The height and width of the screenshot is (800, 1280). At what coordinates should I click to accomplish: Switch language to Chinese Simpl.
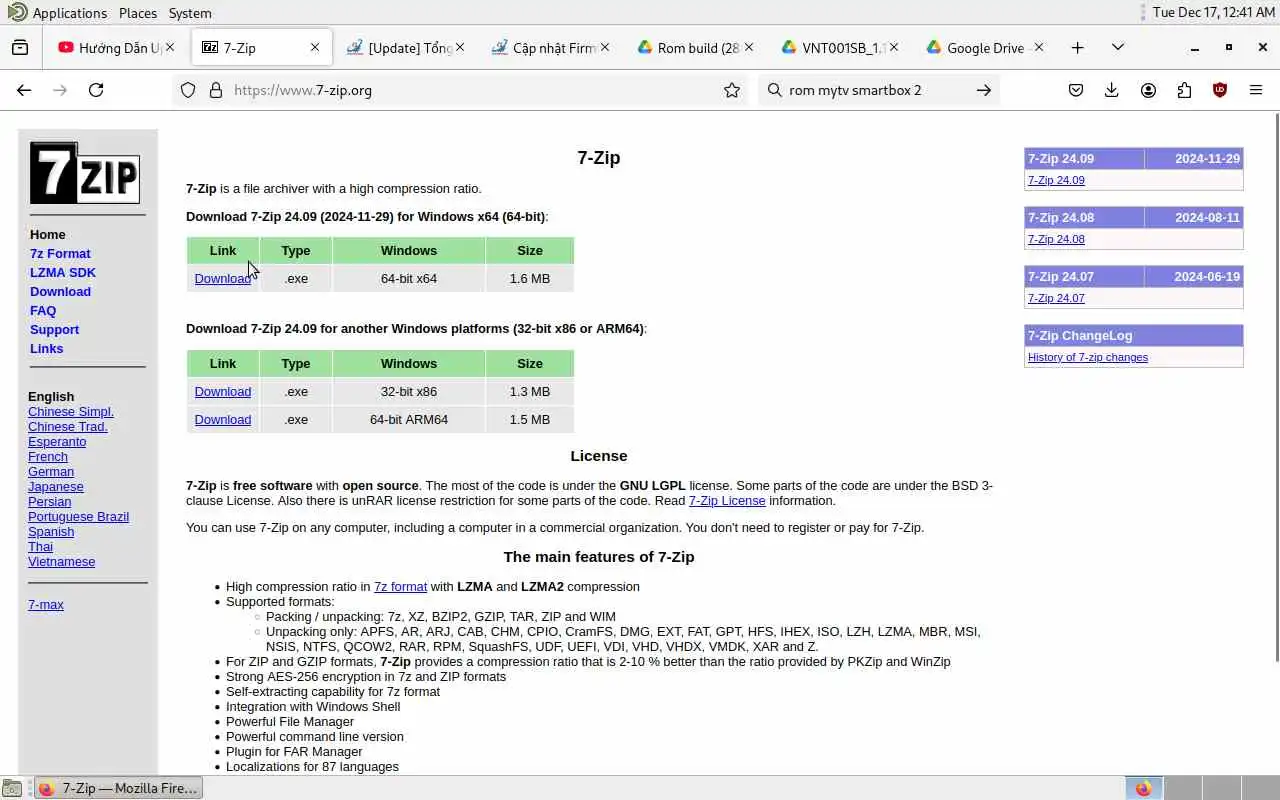click(x=71, y=412)
